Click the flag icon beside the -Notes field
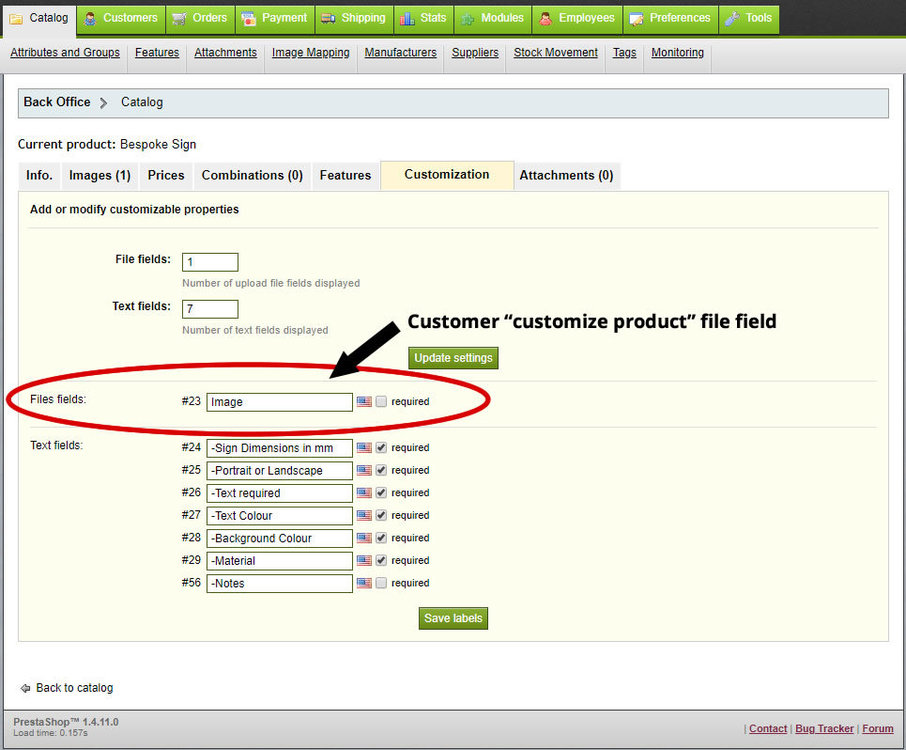Viewport: 906px width, 750px height. (364, 583)
